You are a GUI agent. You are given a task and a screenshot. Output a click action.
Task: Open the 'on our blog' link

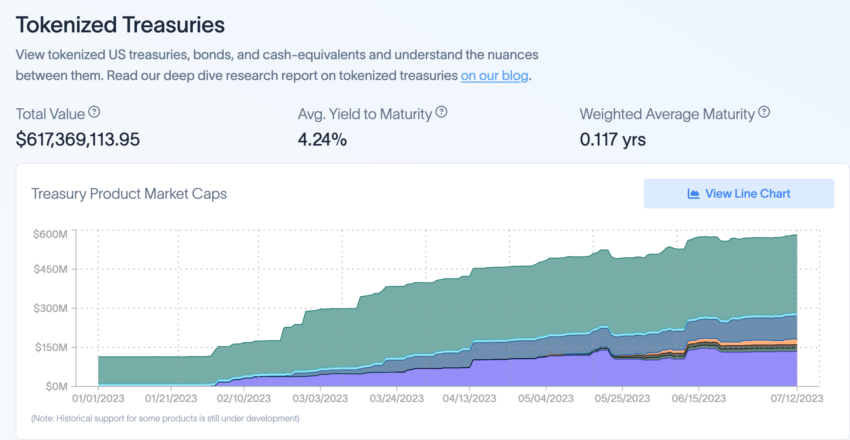click(x=494, y=75)
